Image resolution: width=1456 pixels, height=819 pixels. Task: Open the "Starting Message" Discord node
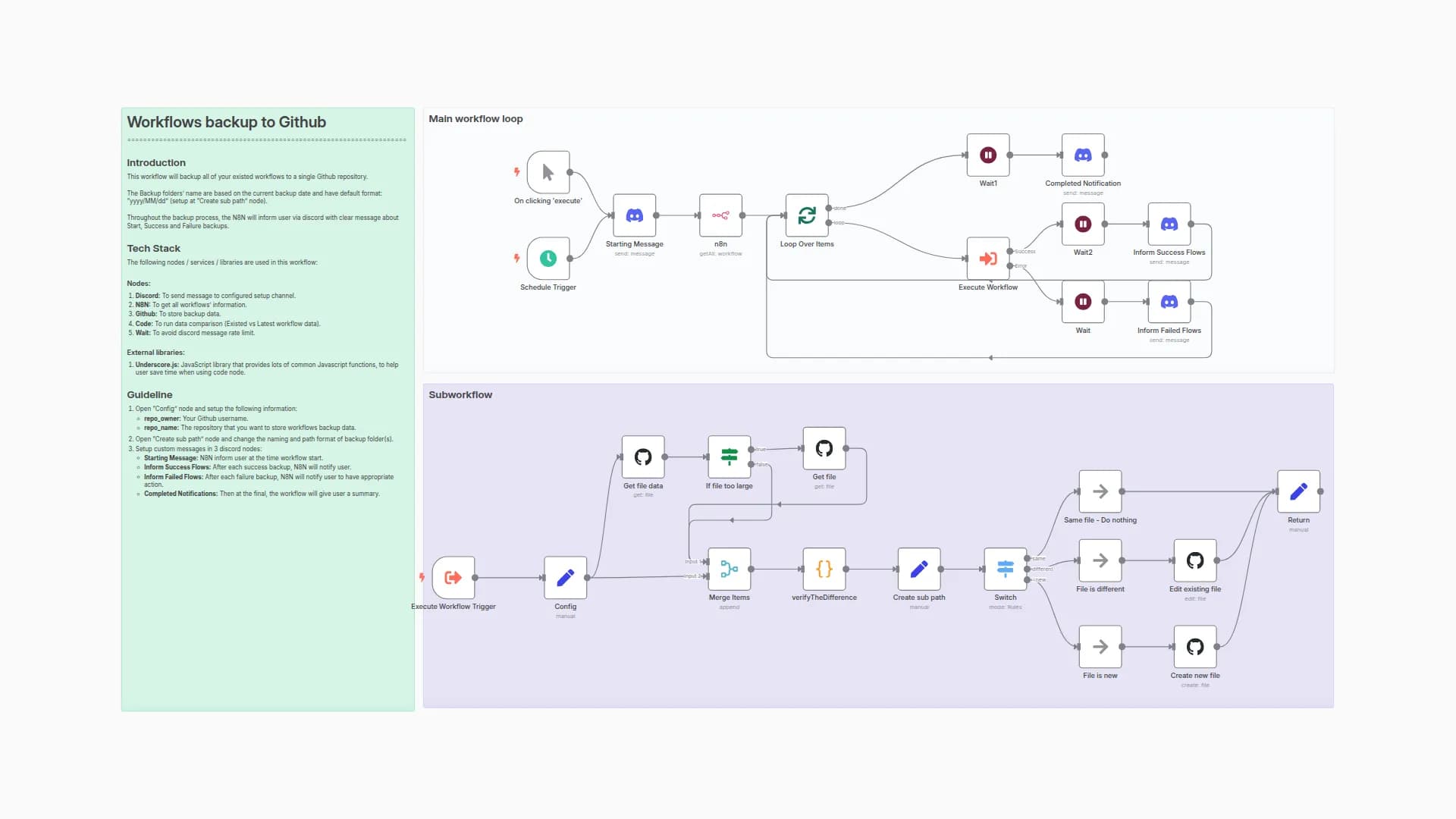click(634, 217)
